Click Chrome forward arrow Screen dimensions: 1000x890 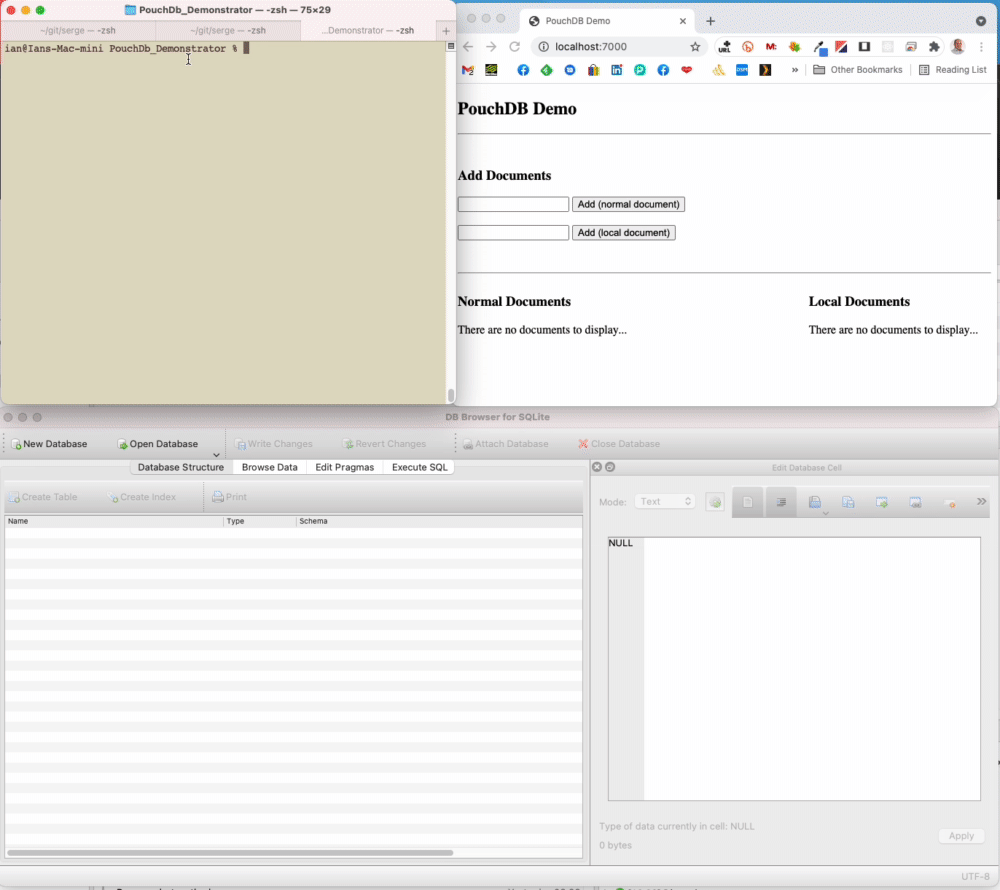[x=491, y=47]
